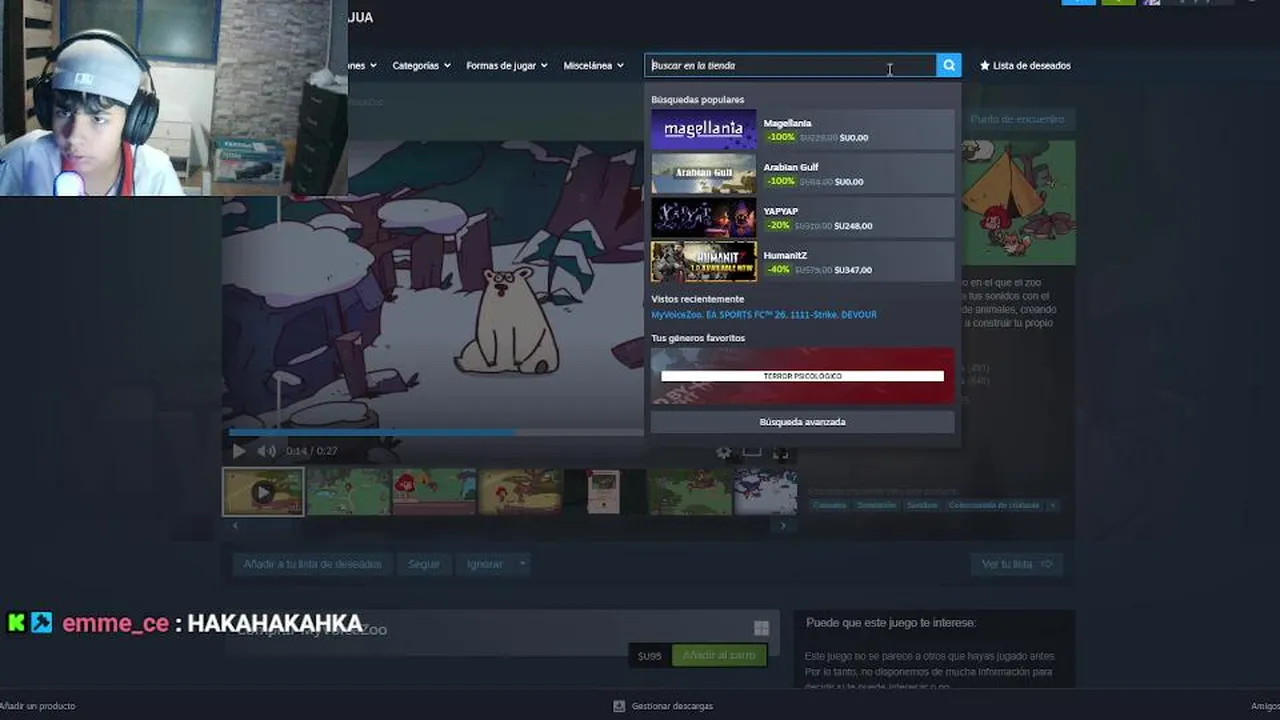Play the trailer video
The image size is (1280, 720).
click(x=238, y=451)
